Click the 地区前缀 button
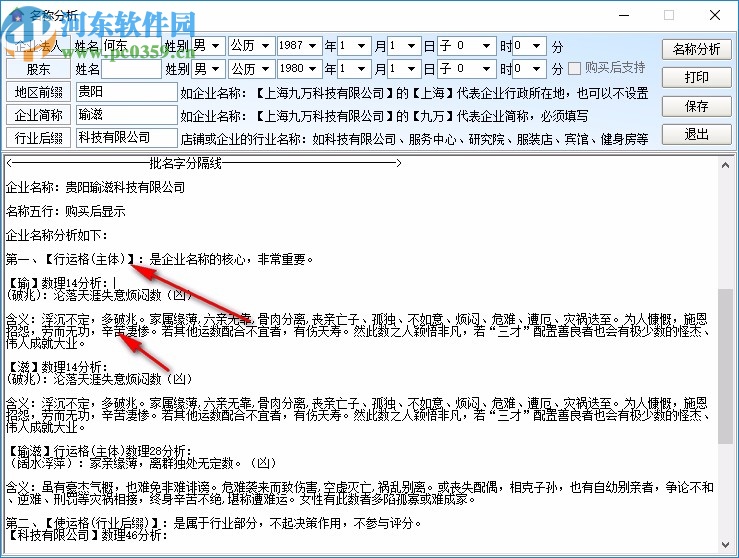Screen dimensions: 739x558 [x=39, y=92]
